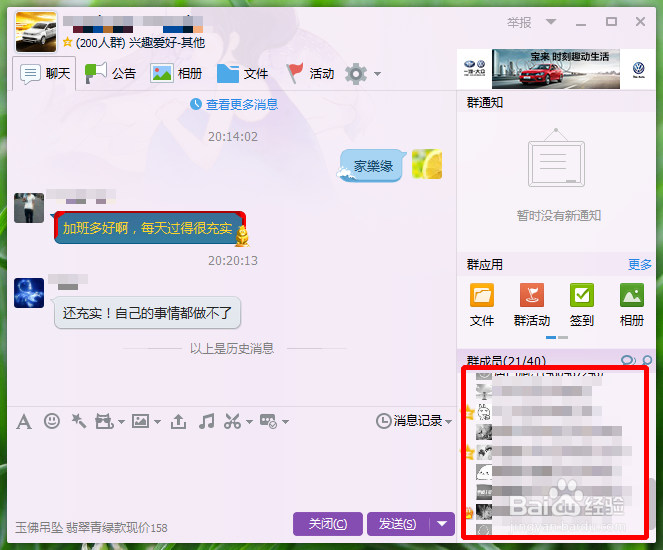
Task: Click 更多 in group apps
Action: click(x=640, y=265)
